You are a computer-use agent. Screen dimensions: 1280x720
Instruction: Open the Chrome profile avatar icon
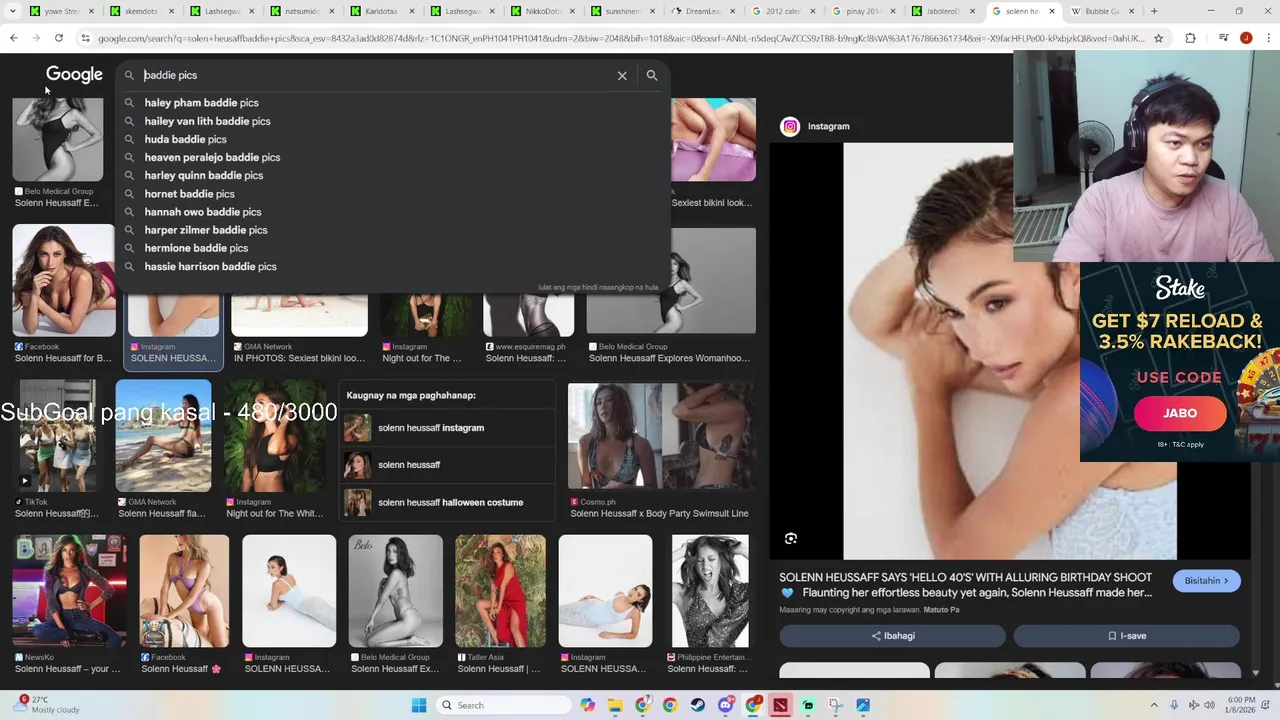point(1245,38)
